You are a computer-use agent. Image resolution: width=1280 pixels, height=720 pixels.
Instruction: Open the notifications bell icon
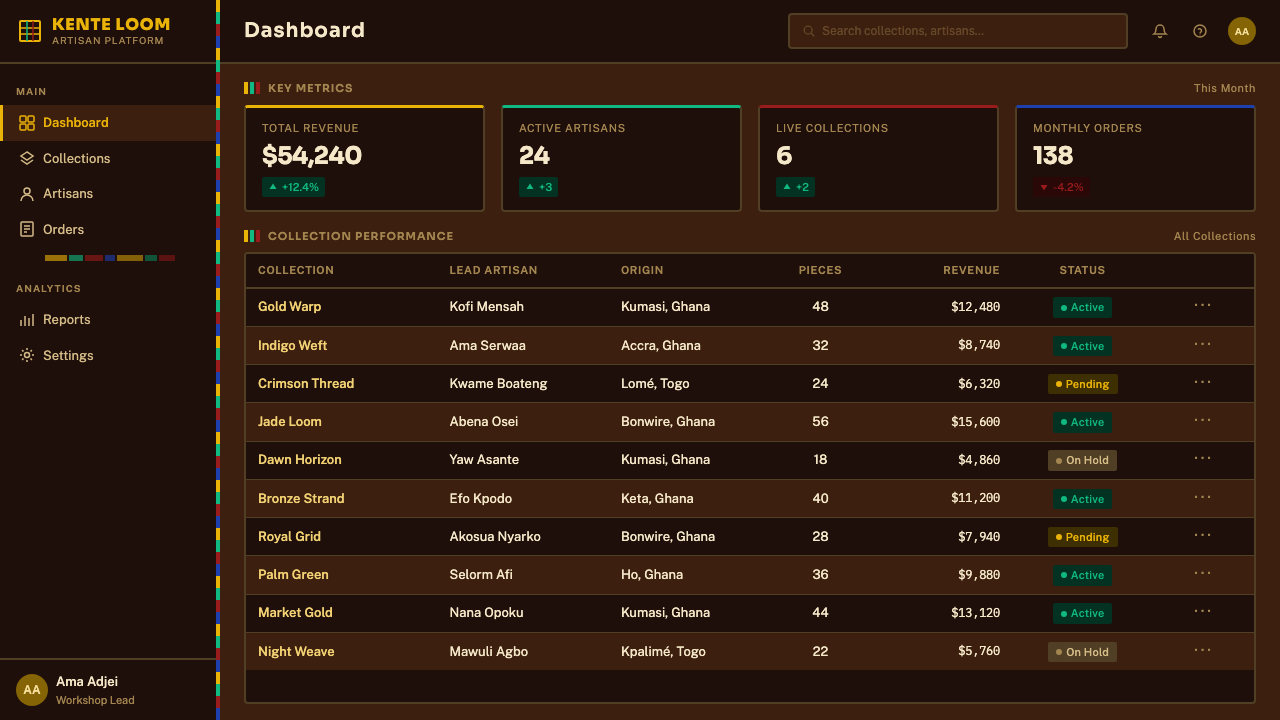click(x=1160, y=31)
